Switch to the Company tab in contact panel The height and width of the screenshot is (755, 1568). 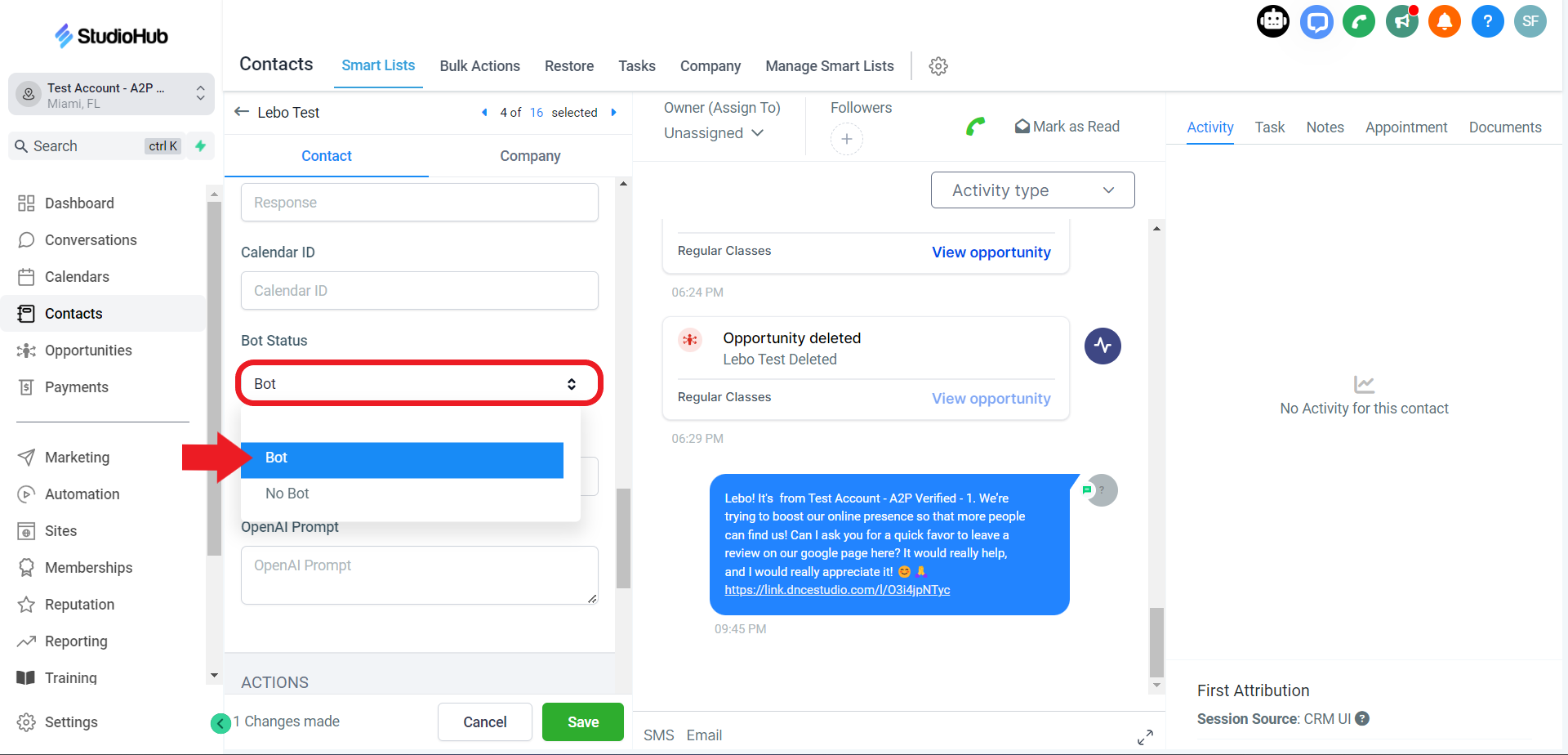(530, 156)
